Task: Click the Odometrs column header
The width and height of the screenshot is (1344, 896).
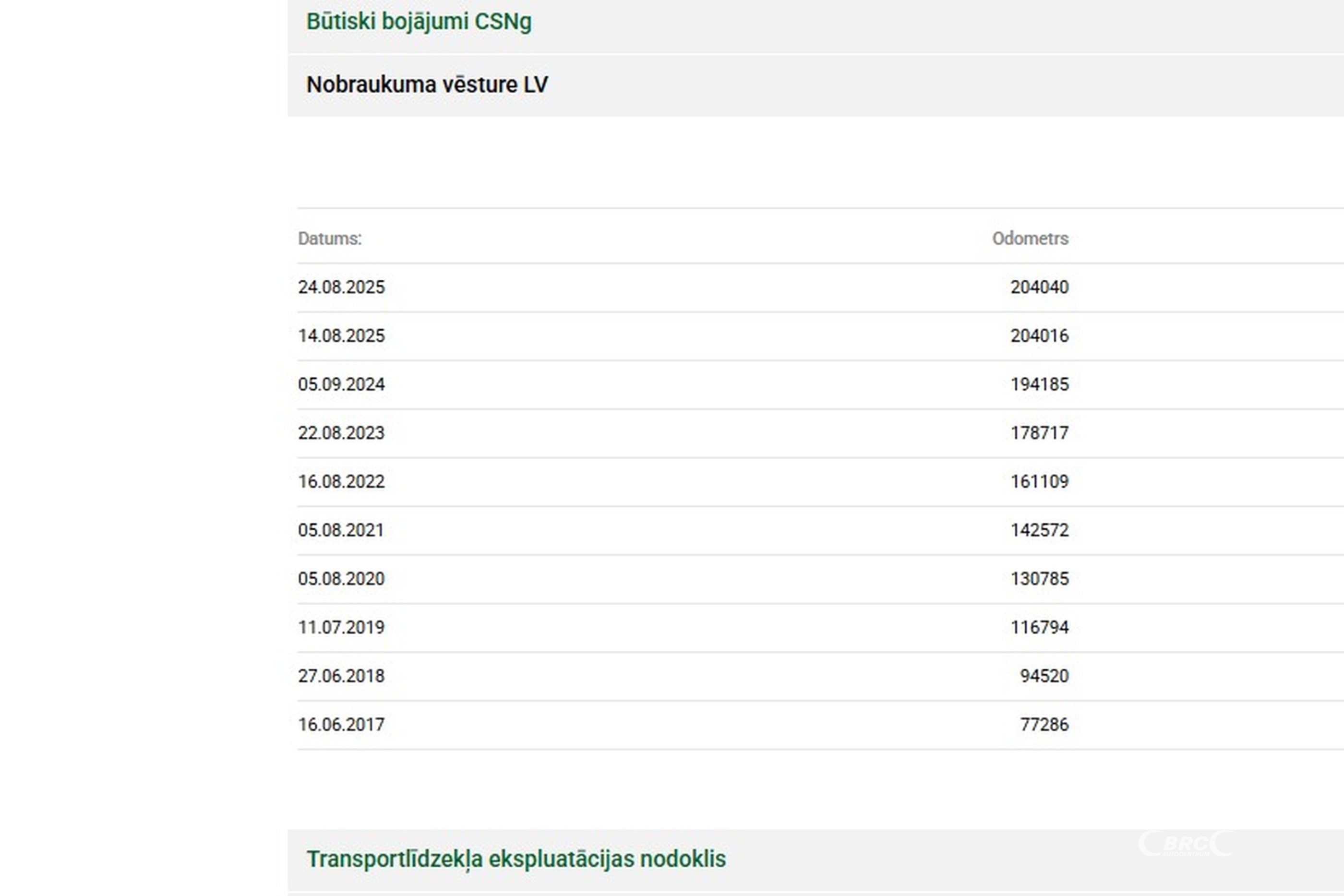Action: click(x=1030, y=239)
